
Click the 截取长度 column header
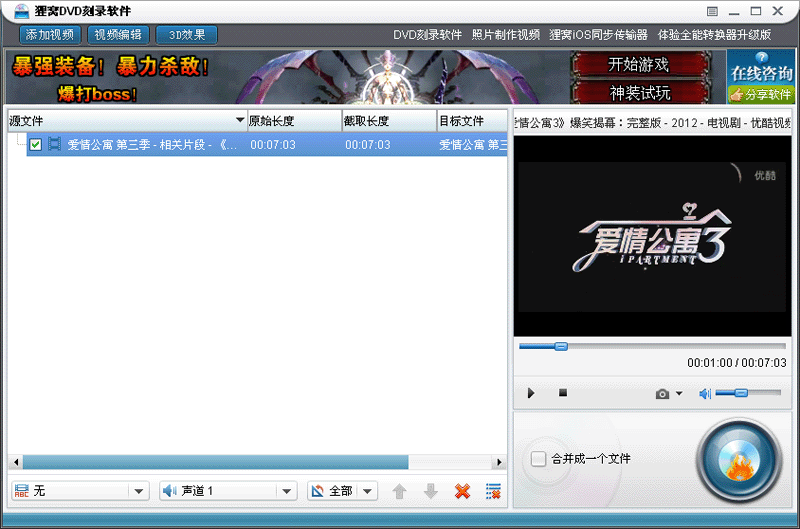(x=389, y=121)
